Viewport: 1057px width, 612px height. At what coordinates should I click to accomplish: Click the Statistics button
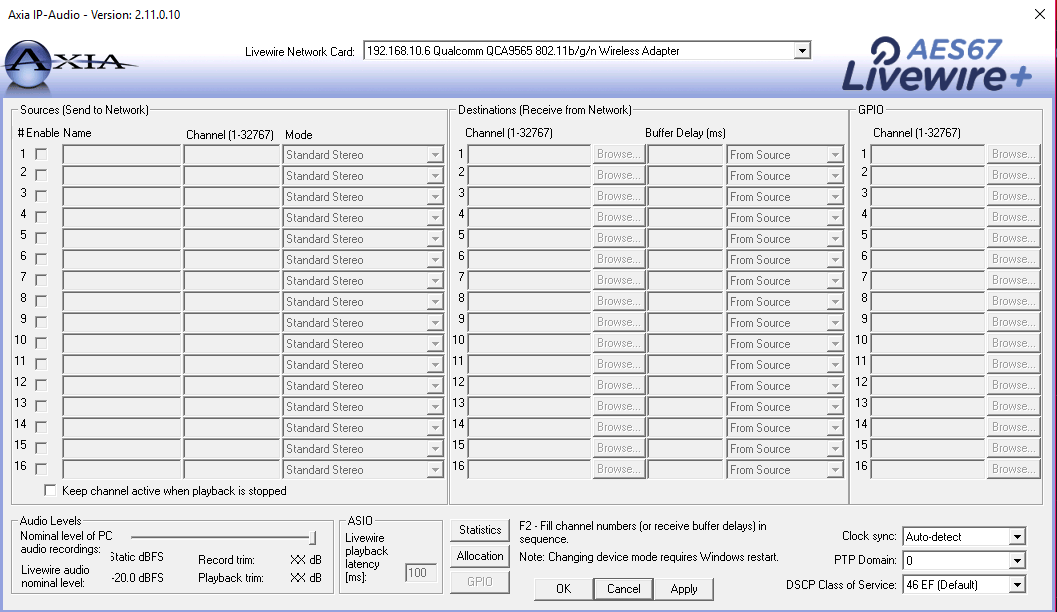(480, 530)
